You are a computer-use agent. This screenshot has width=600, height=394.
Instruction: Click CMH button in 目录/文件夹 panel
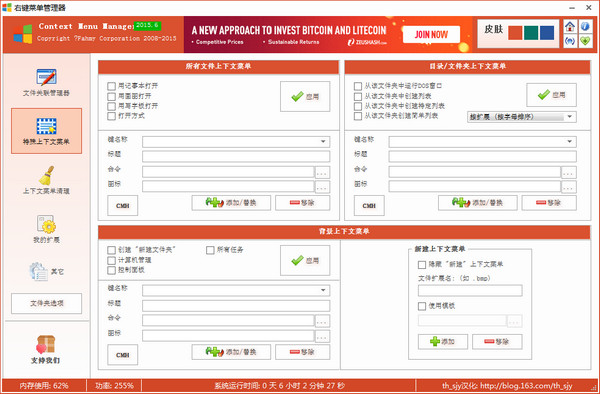(x=369, y=206)
